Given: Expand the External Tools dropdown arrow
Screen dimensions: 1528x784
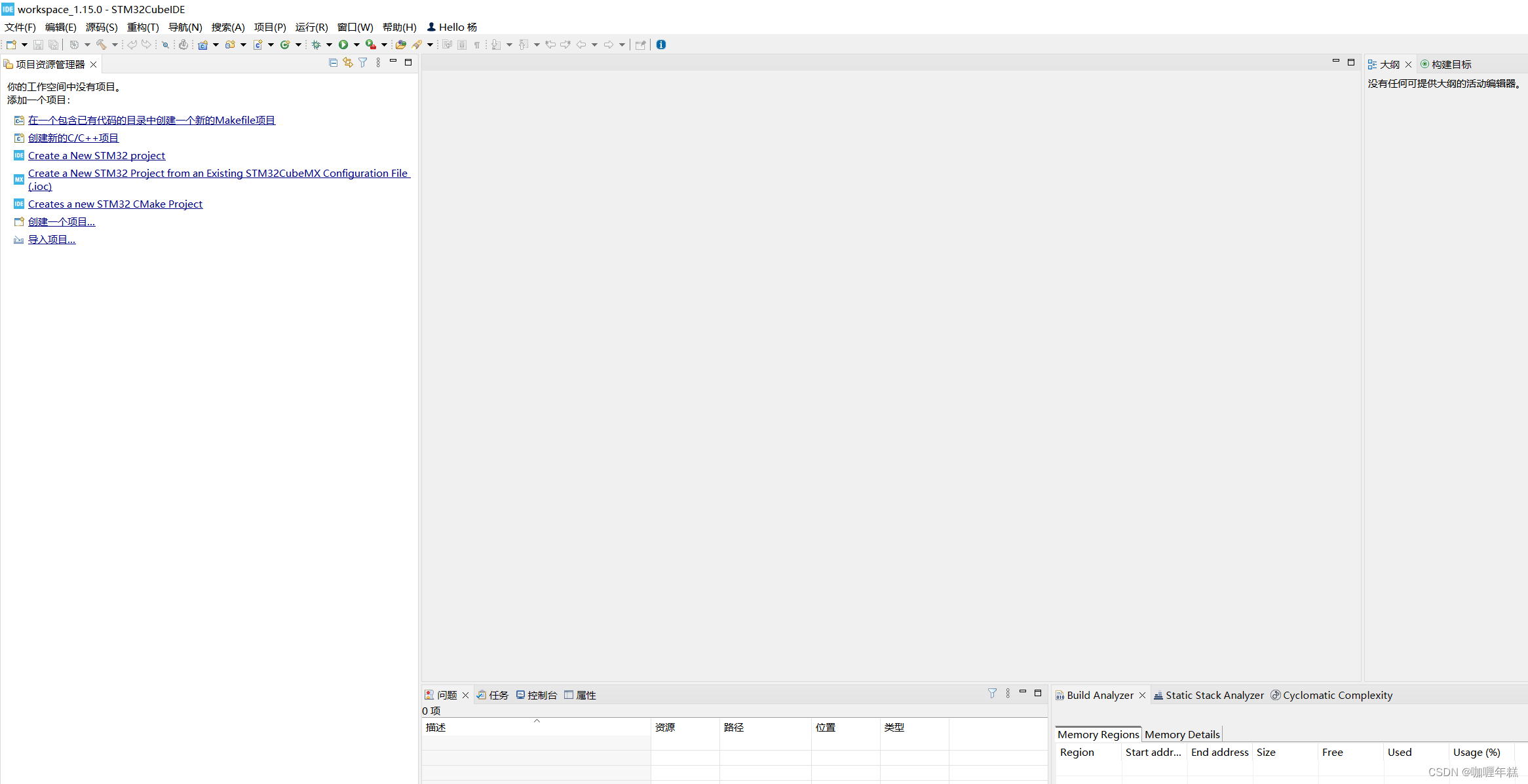Looking at the screenshot, I should coord(384,45).
